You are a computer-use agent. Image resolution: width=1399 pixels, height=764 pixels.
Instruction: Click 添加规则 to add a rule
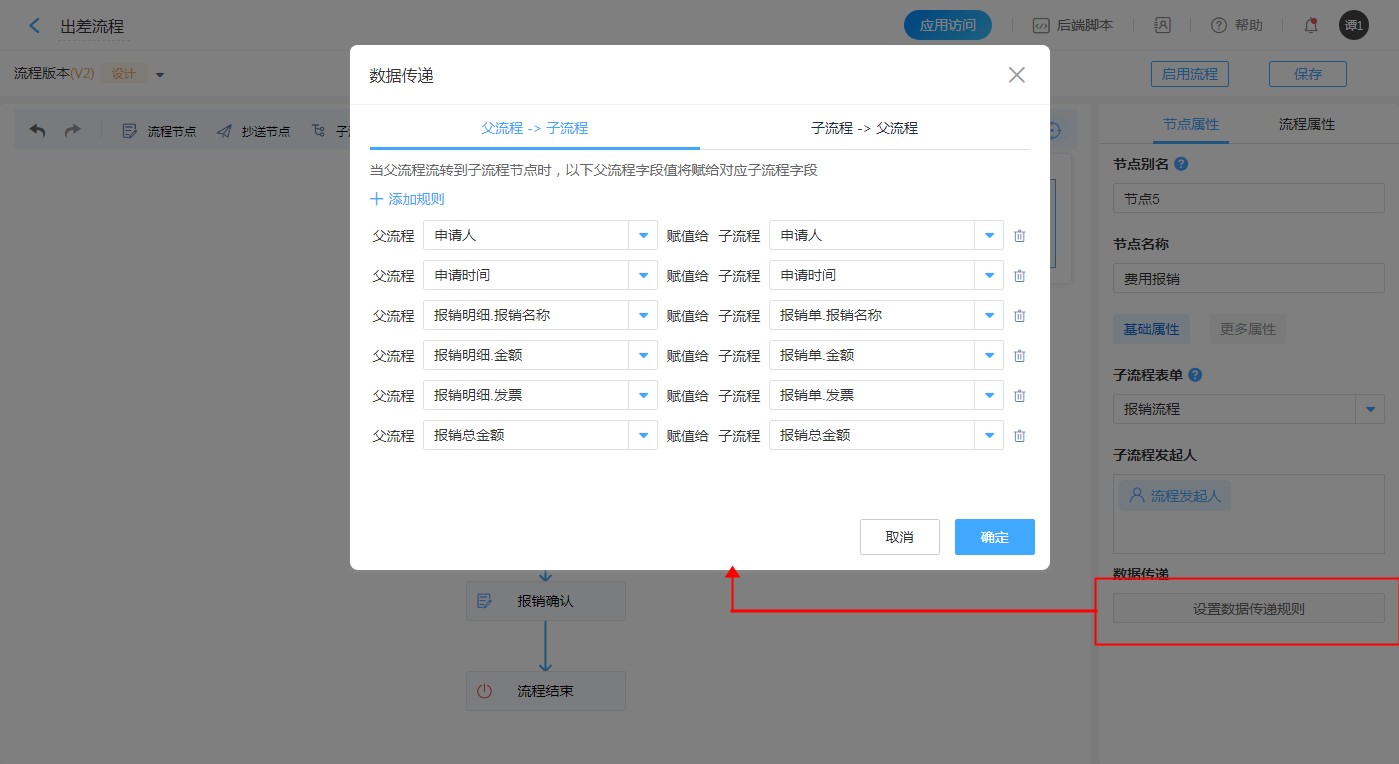pos(408,199)
